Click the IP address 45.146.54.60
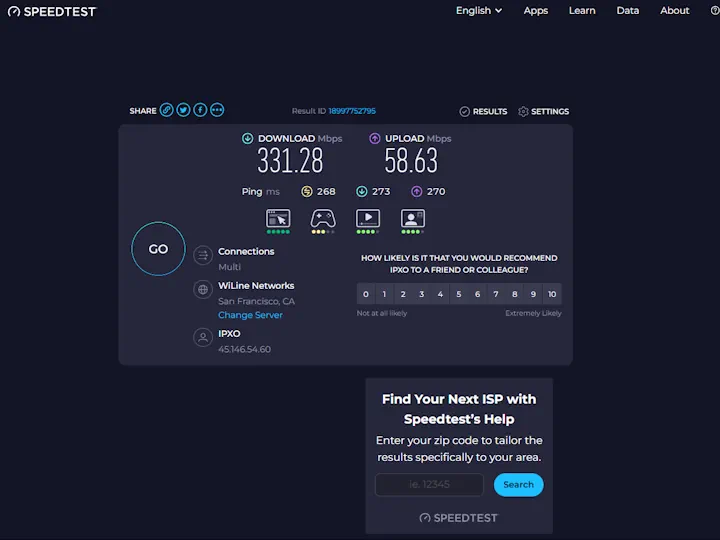This screenshot has height=540, width=720. tap(244, 349)
